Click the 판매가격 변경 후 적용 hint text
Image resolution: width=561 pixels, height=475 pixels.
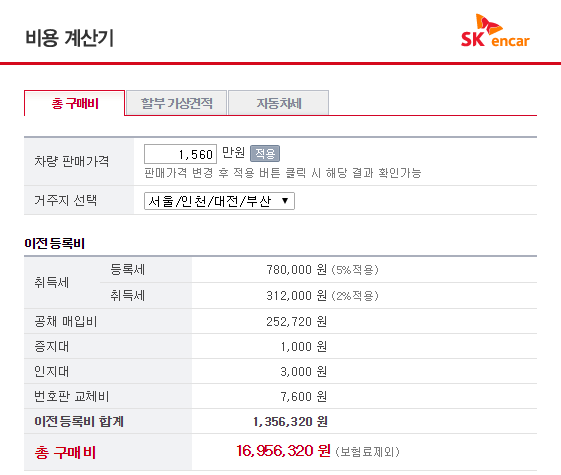[283, 173]
